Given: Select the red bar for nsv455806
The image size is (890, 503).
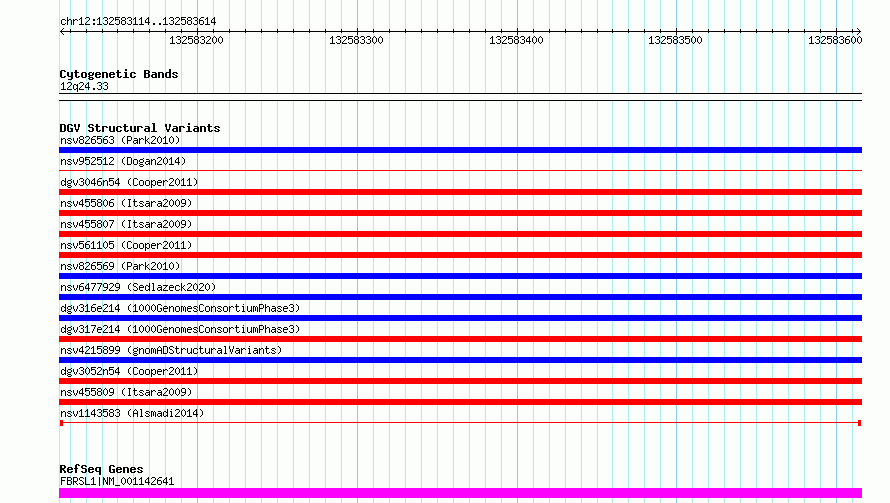Looking at the screenshot, I should [x=460, y=213].
